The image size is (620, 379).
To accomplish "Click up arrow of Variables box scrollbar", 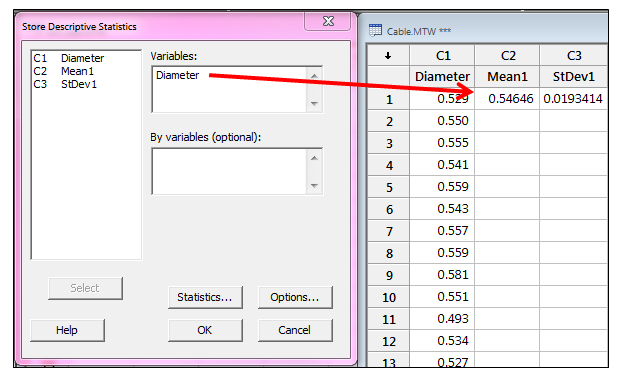I will coord(314,76).
